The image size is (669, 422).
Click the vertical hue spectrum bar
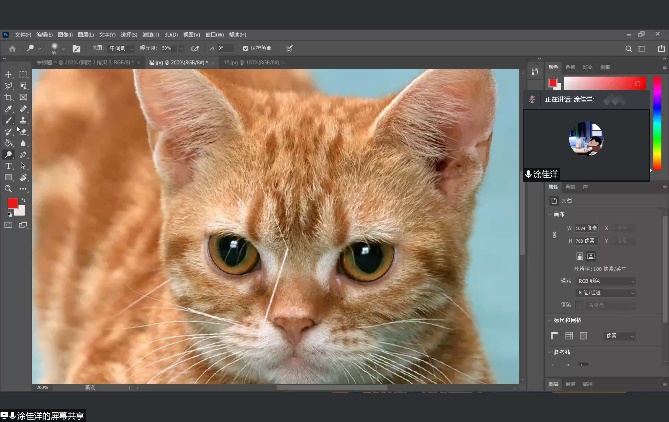(x=657, y=125)
